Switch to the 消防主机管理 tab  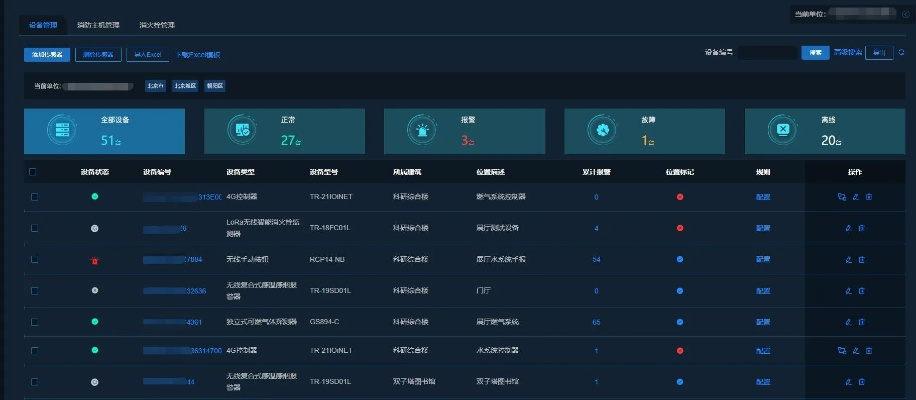pyautogui.click(x=98, y=23)
